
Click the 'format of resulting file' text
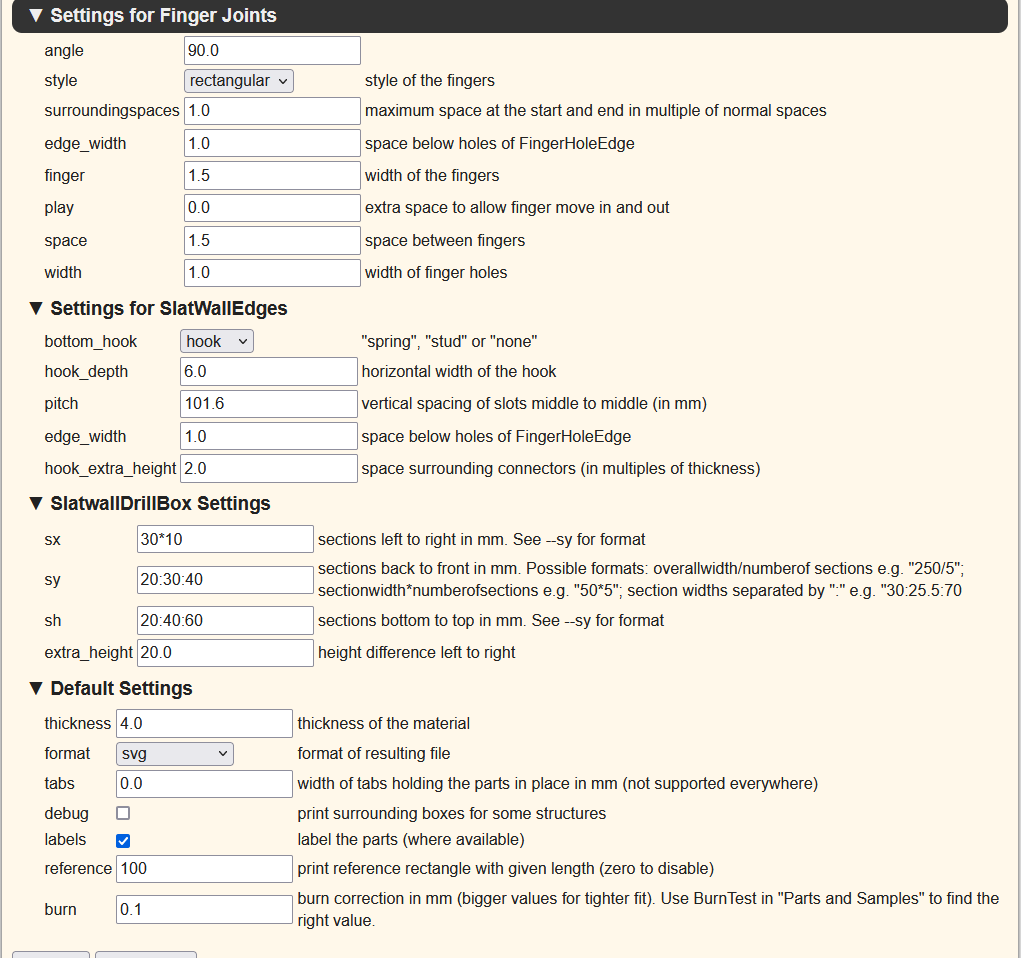[x=374, y=754]
